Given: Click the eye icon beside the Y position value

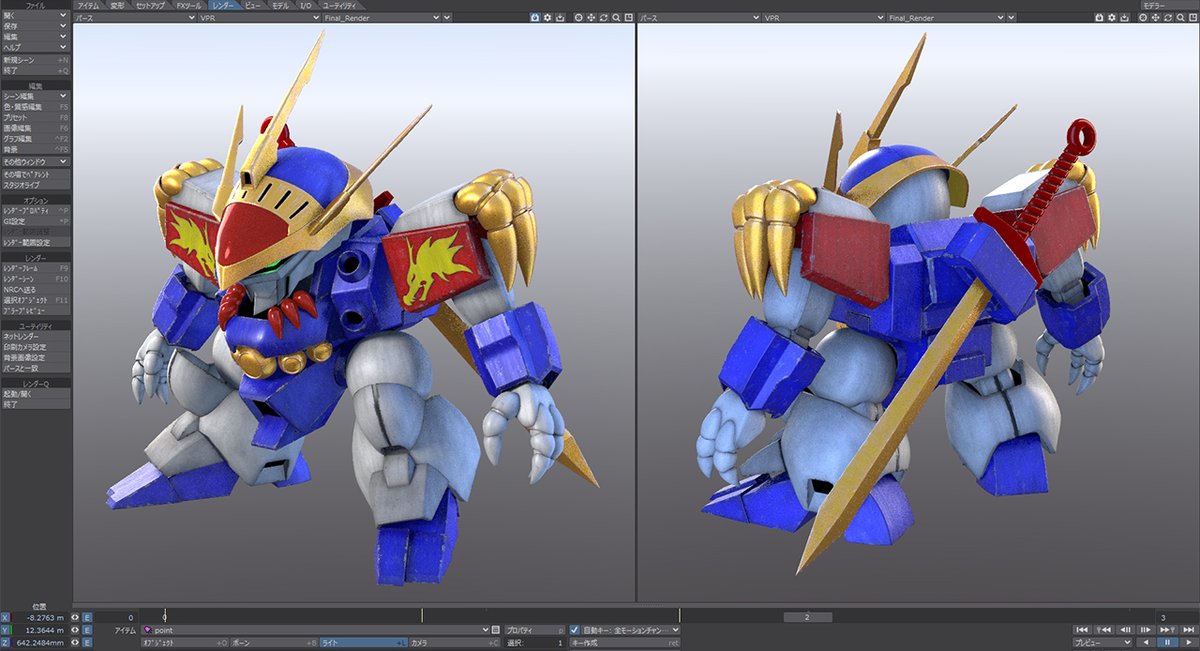Looking at the screenshot, I should pyautogui.click(x=75, y=630).
